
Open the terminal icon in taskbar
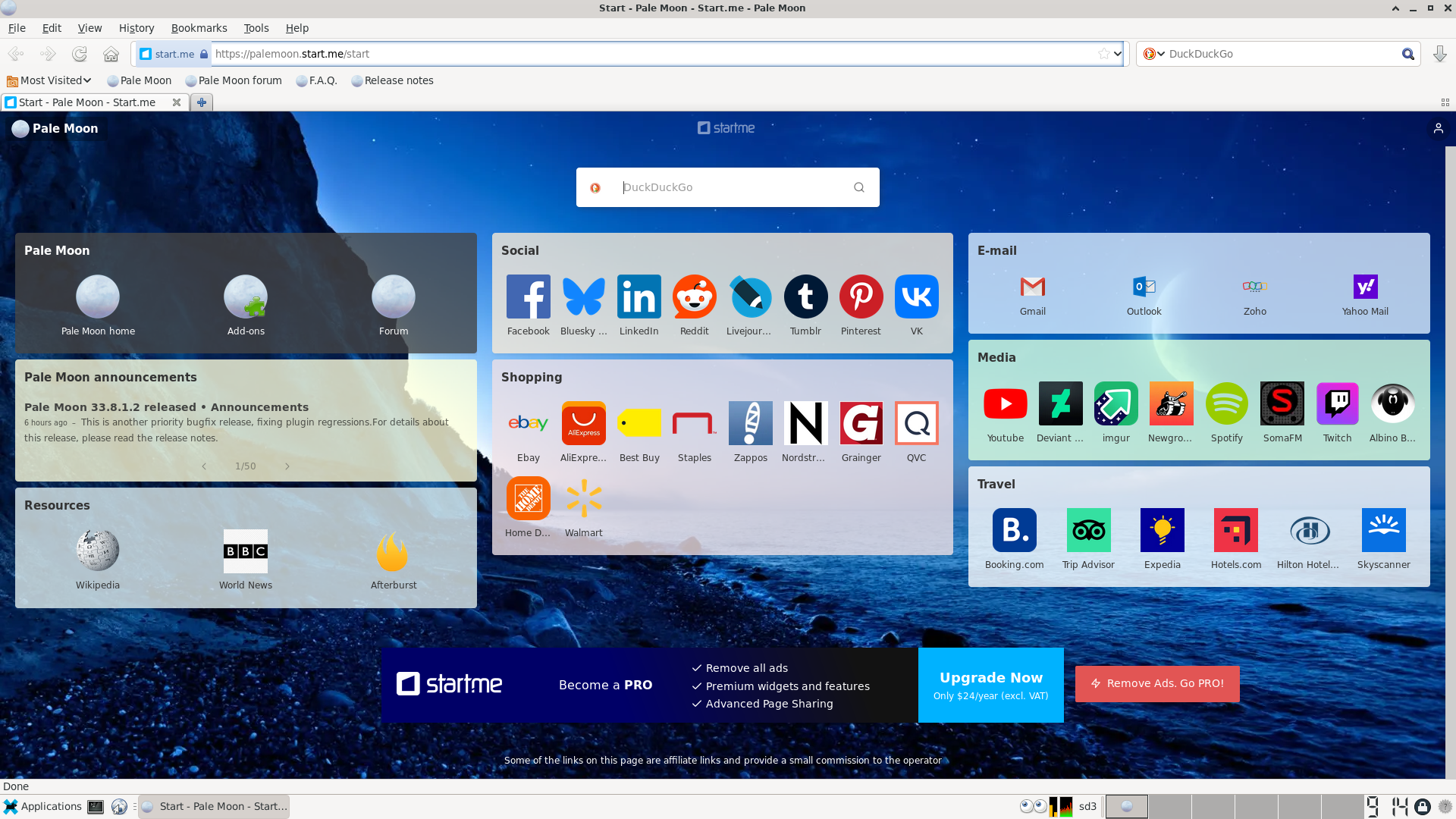pos(96,807)
